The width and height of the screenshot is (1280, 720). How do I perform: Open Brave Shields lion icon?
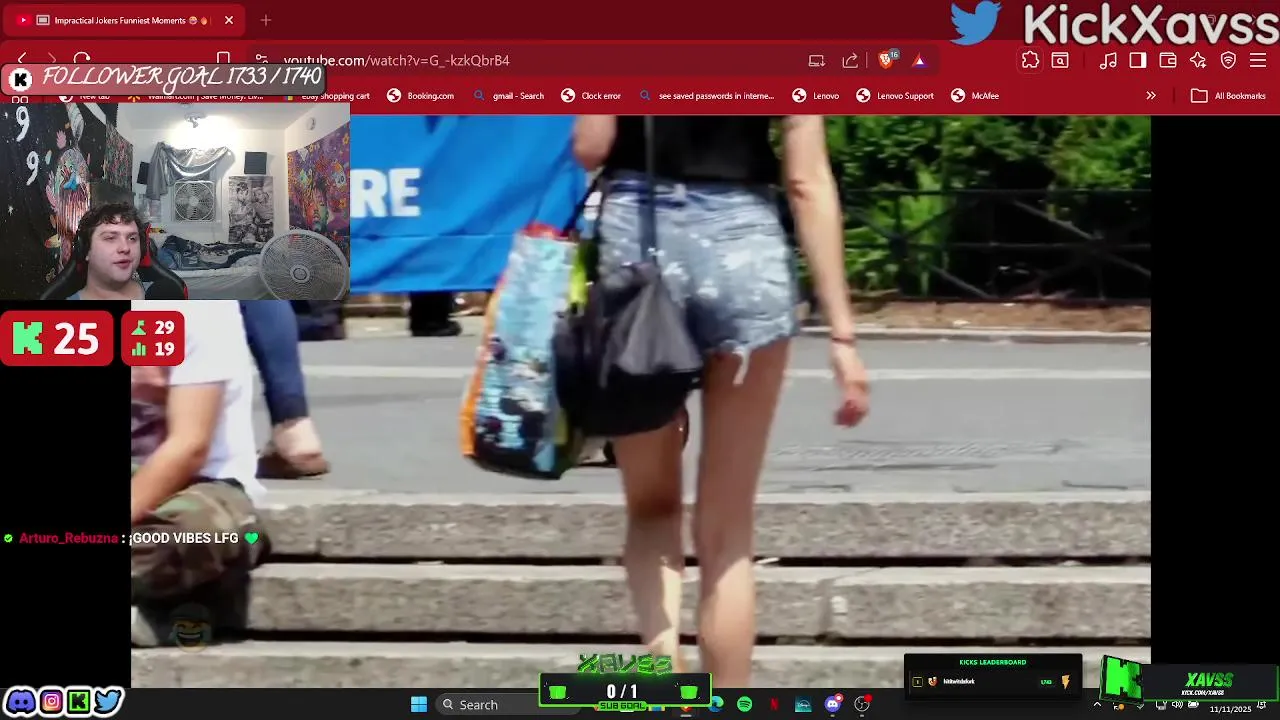[886, 60]
